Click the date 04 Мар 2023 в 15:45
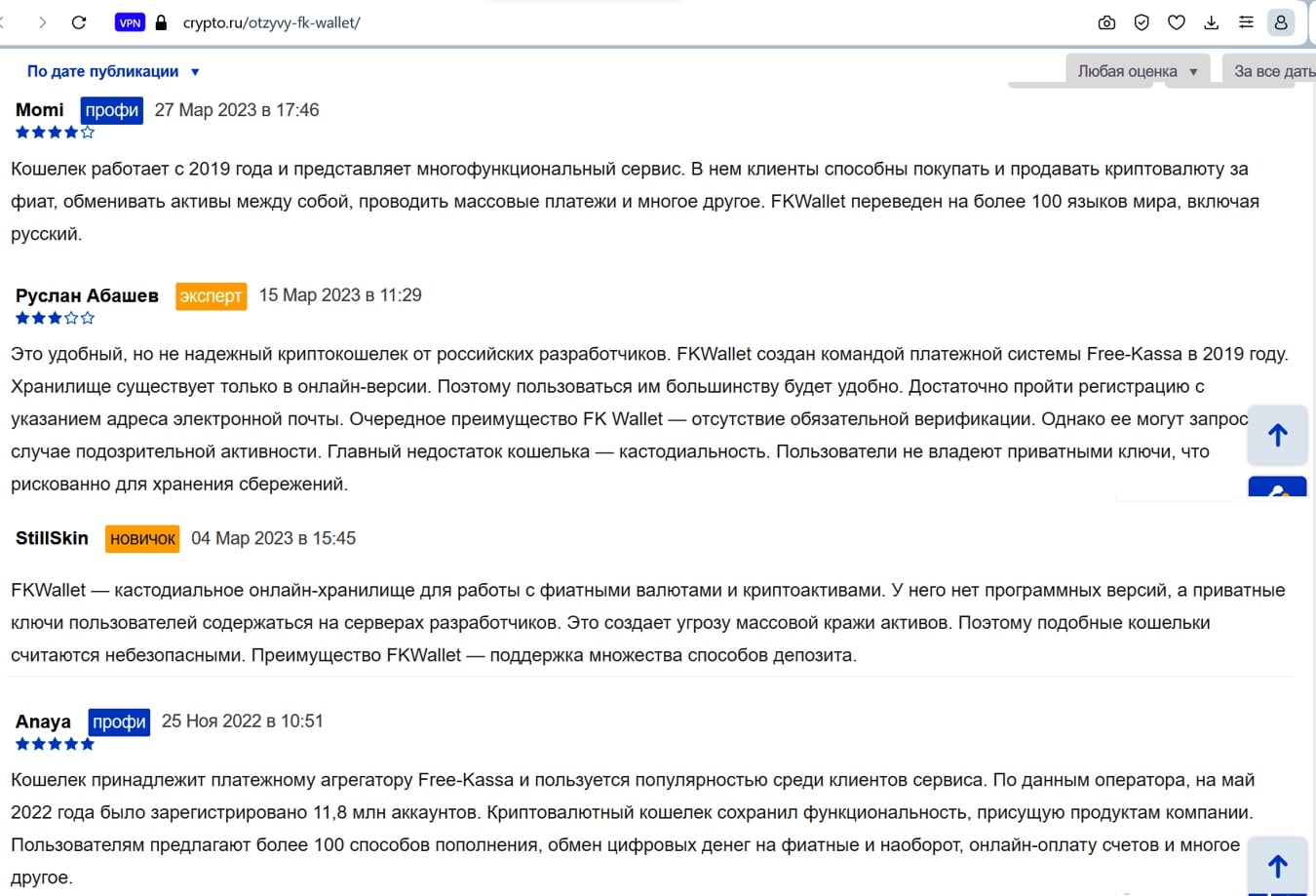 click(x=274, y=538)
